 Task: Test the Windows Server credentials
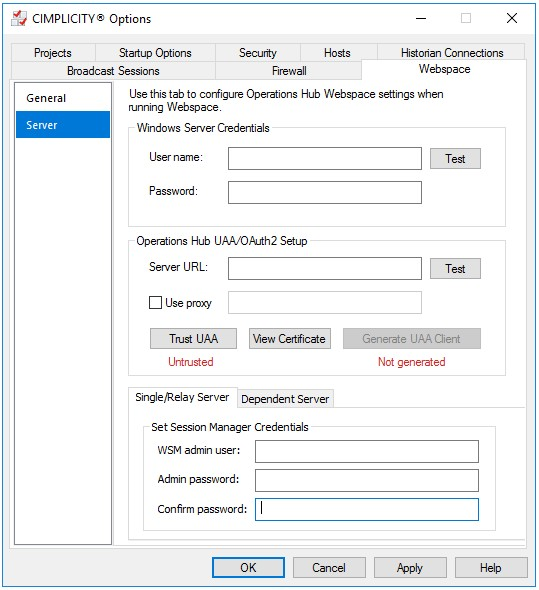[455, 158]
